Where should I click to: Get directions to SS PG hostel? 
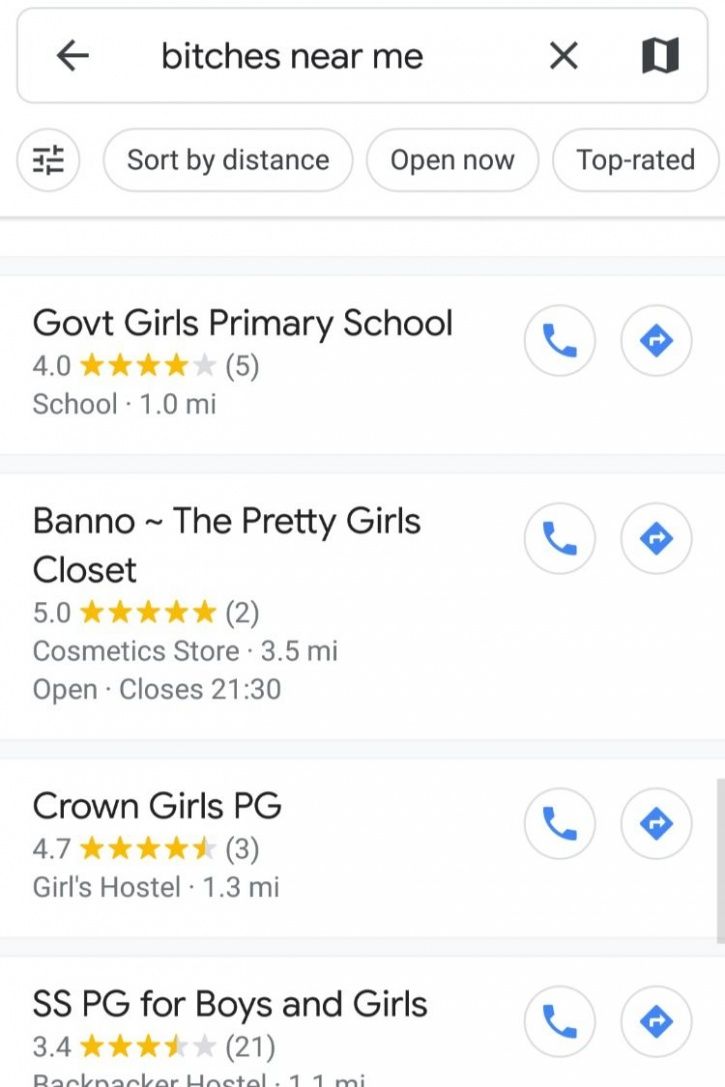pos(656,1021)
